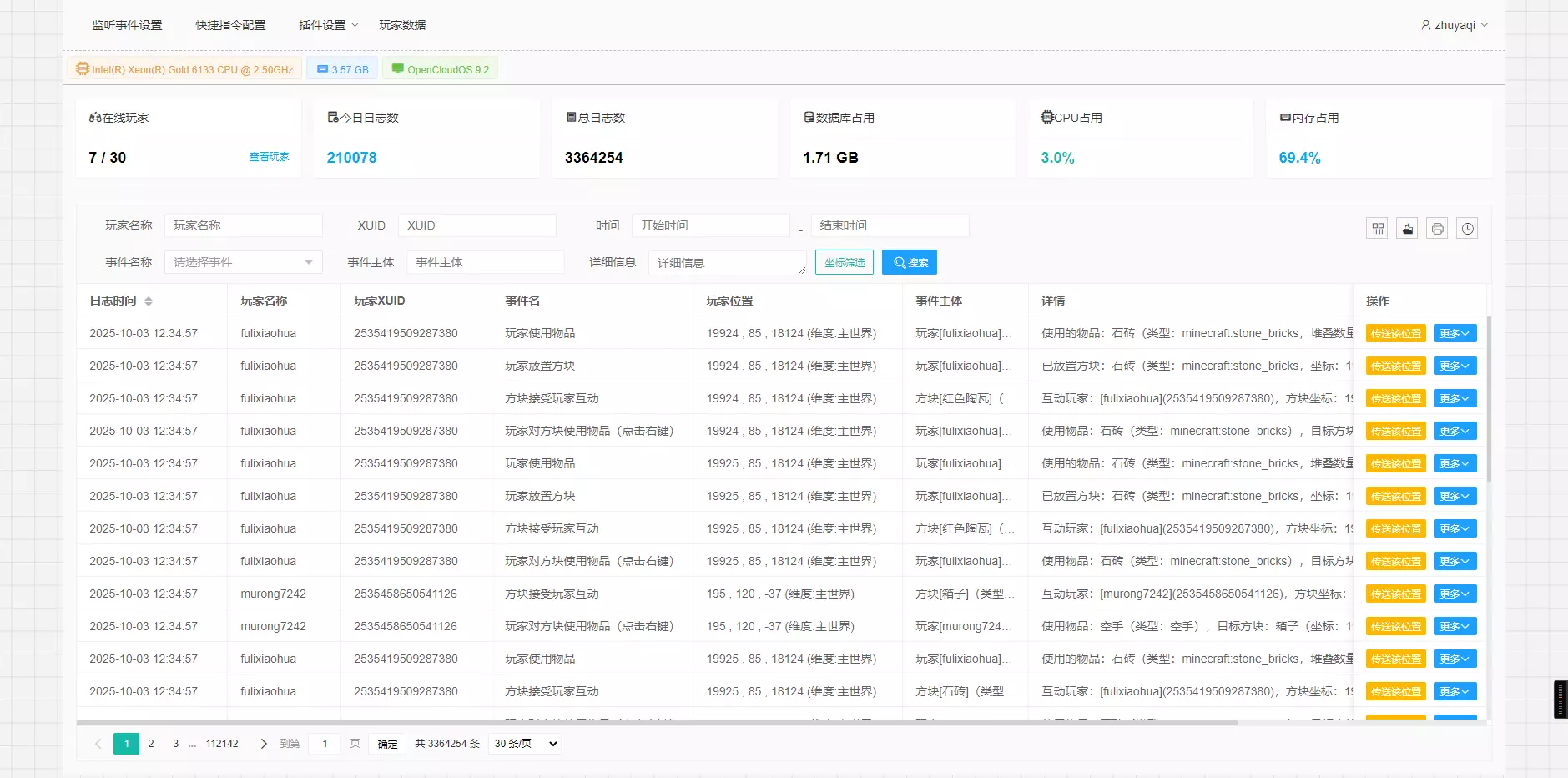Focus the 玩家名称 input field
Image resolution: width=1568 pixels, height=778 pixels.
[244, 225]
